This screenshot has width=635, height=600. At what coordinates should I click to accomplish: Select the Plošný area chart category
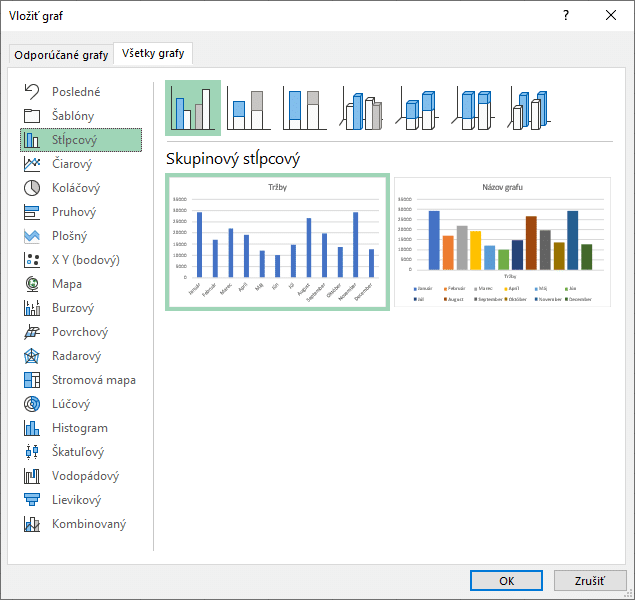click(x=81, y=236)
